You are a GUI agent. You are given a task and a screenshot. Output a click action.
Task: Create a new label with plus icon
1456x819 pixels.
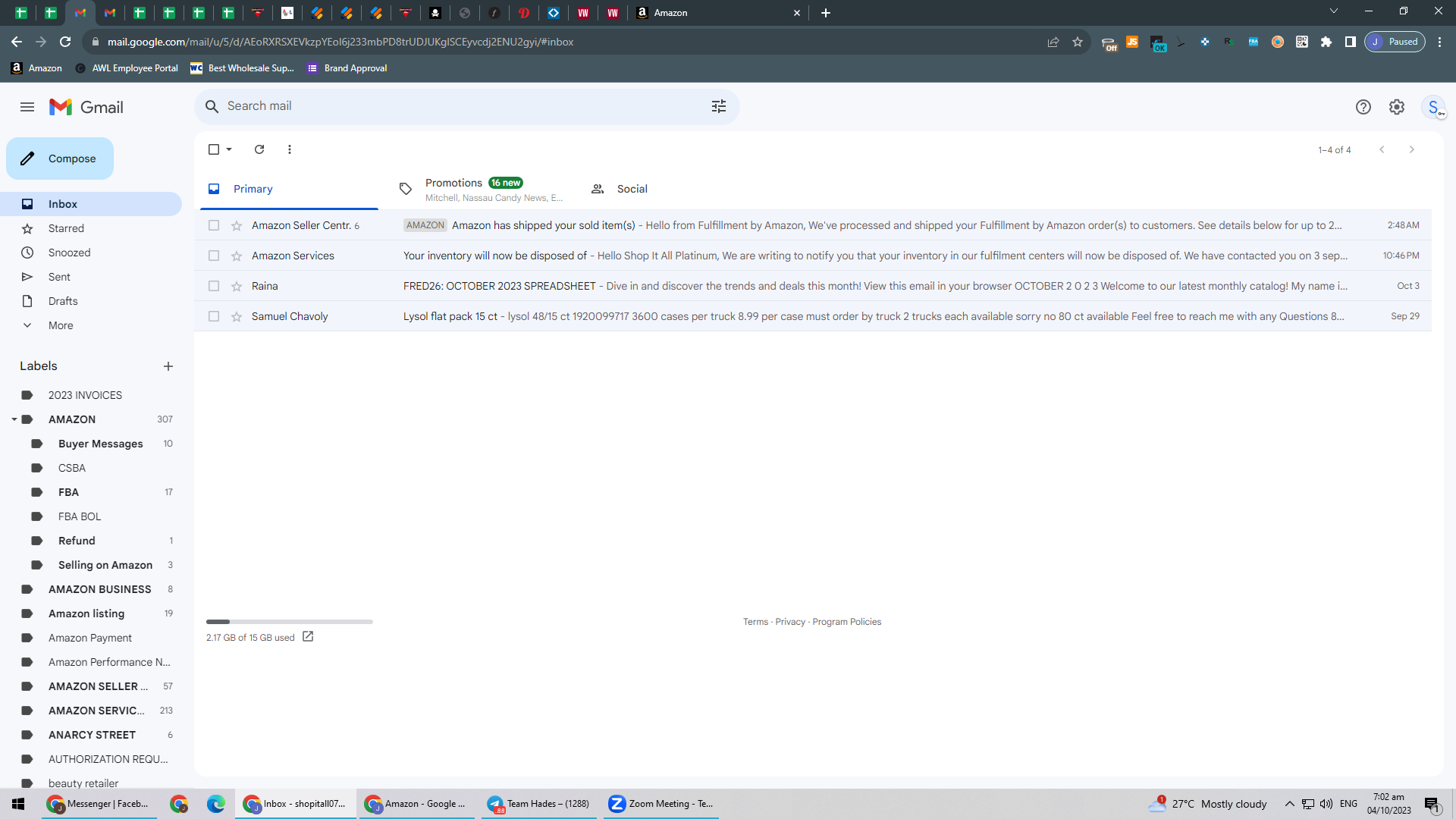pos(168,366)
